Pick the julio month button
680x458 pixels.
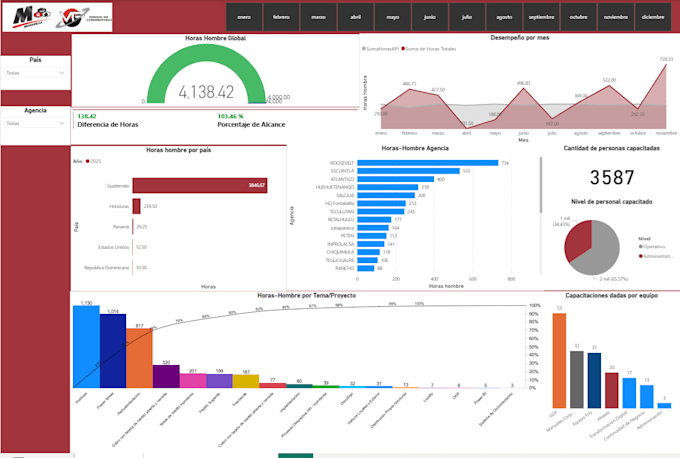point(467,17)
